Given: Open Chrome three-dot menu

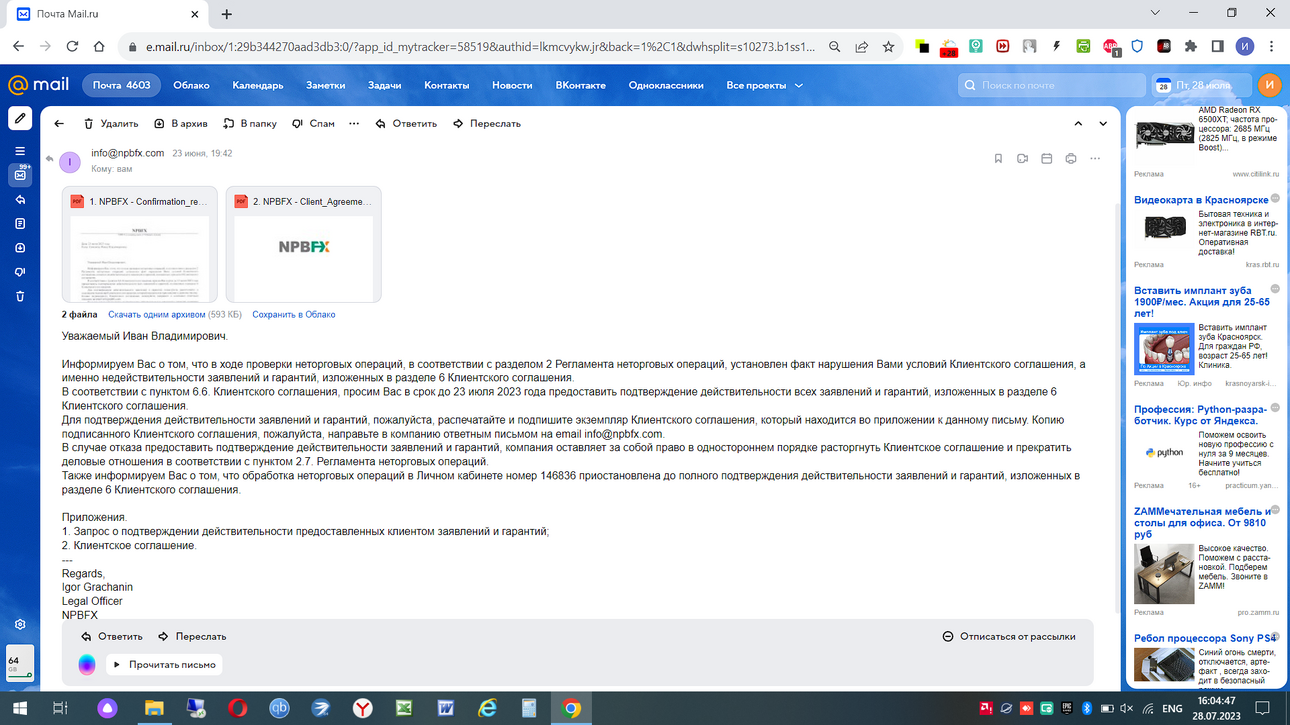Looking at the screenshot, I should tap(1271, 47).
